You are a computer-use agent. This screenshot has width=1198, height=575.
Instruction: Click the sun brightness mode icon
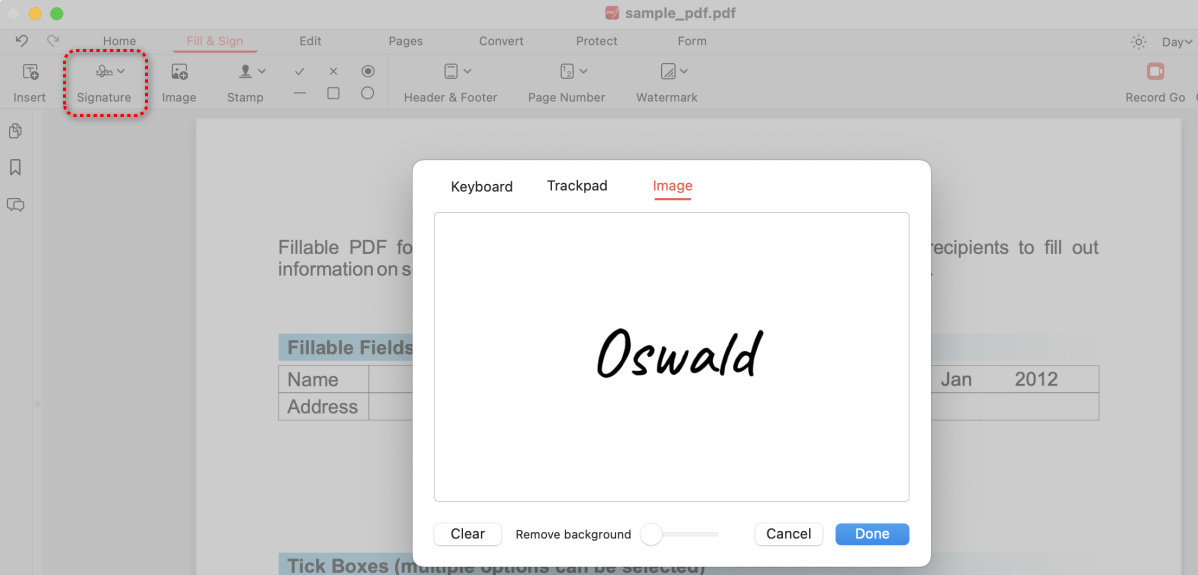pos(1138,42)
